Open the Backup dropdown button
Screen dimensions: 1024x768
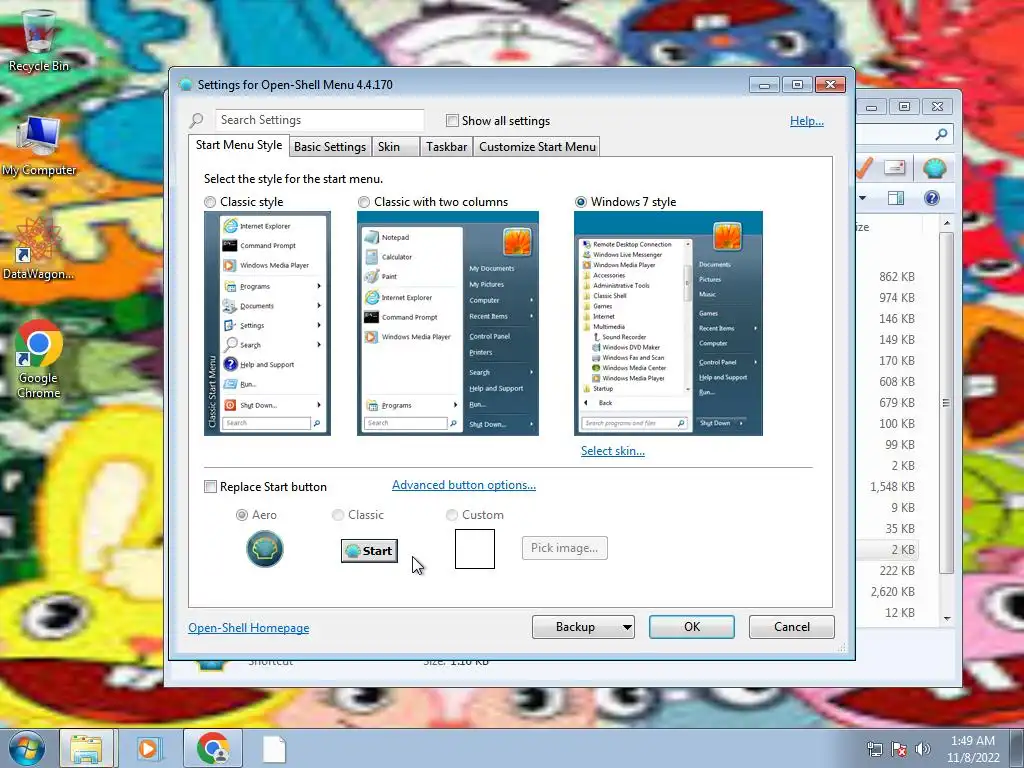[x=583, y=627]
